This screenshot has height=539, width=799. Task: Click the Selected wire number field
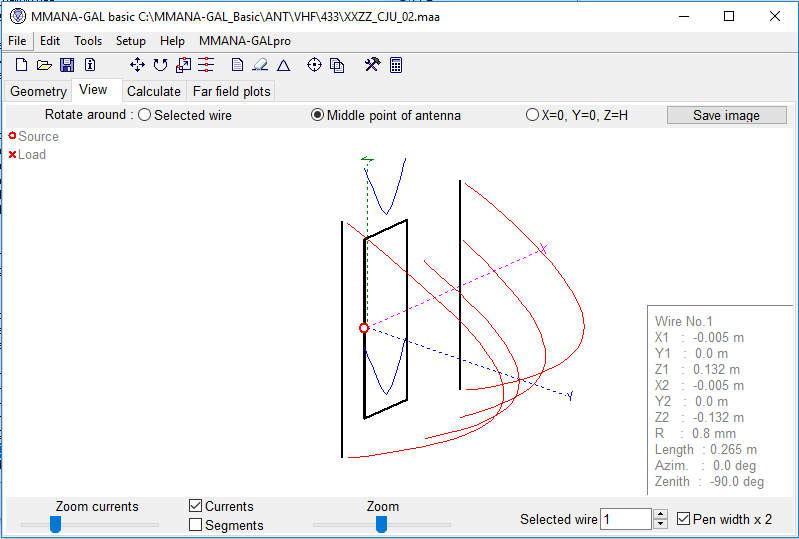pyautogui.click(x=626, y=519)
